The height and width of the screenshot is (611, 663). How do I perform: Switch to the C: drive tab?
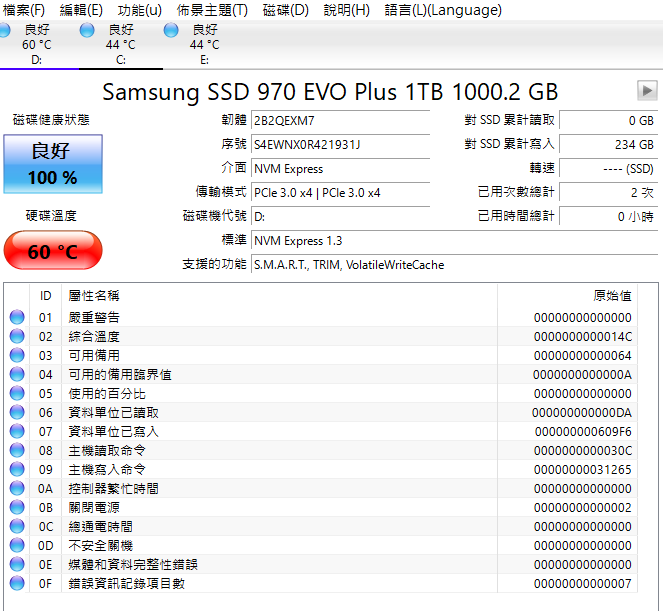pyautogui.click(x=121, y=44)
